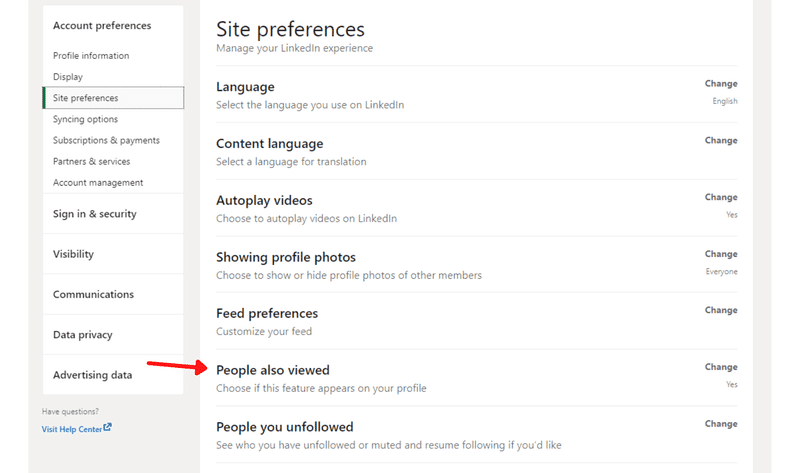Expand Sign in & security section
Screen dimensions: 800x473
(94, 214)
